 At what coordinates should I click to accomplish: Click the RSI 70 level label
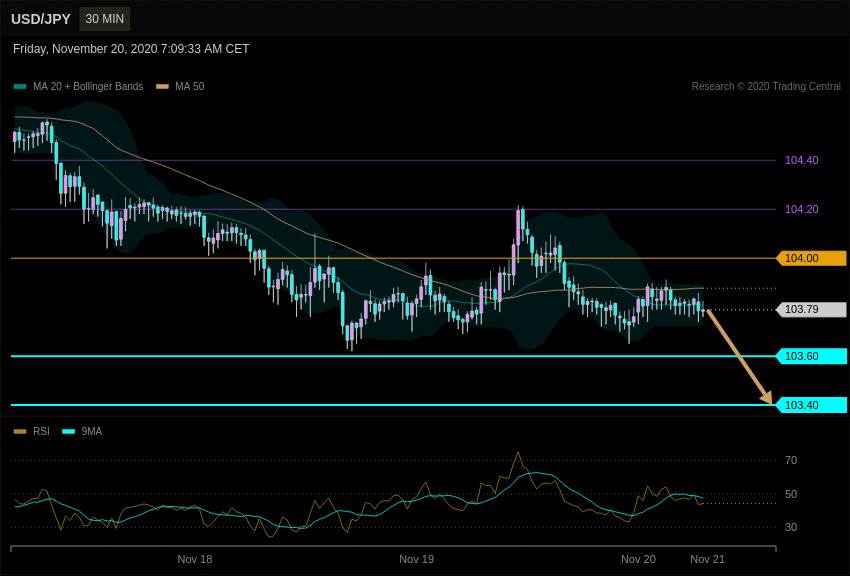tap(791, 460)
